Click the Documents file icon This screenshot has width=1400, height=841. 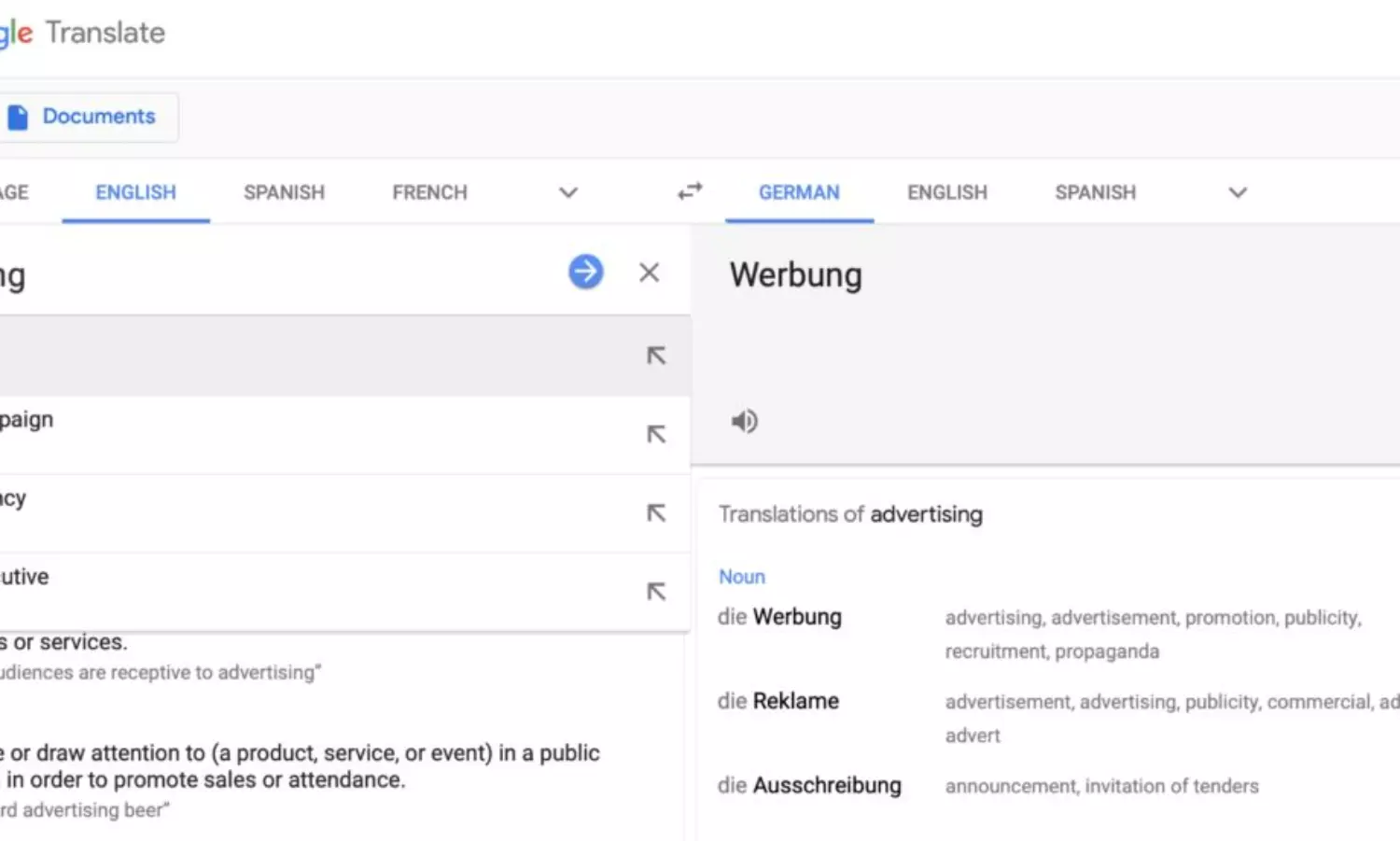[x=18, y=117]
